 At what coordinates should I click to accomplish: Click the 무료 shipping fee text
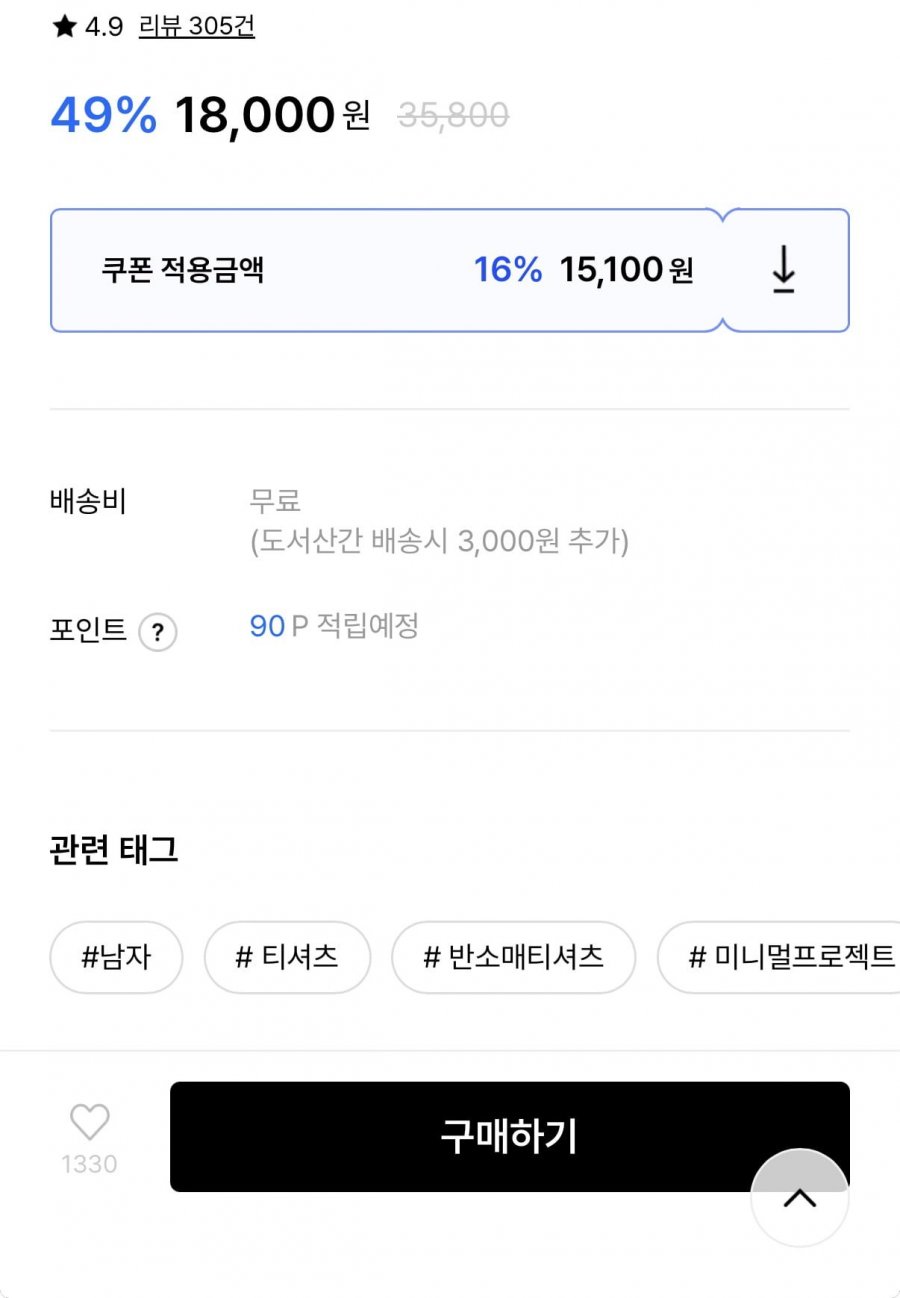coord(275,500)
